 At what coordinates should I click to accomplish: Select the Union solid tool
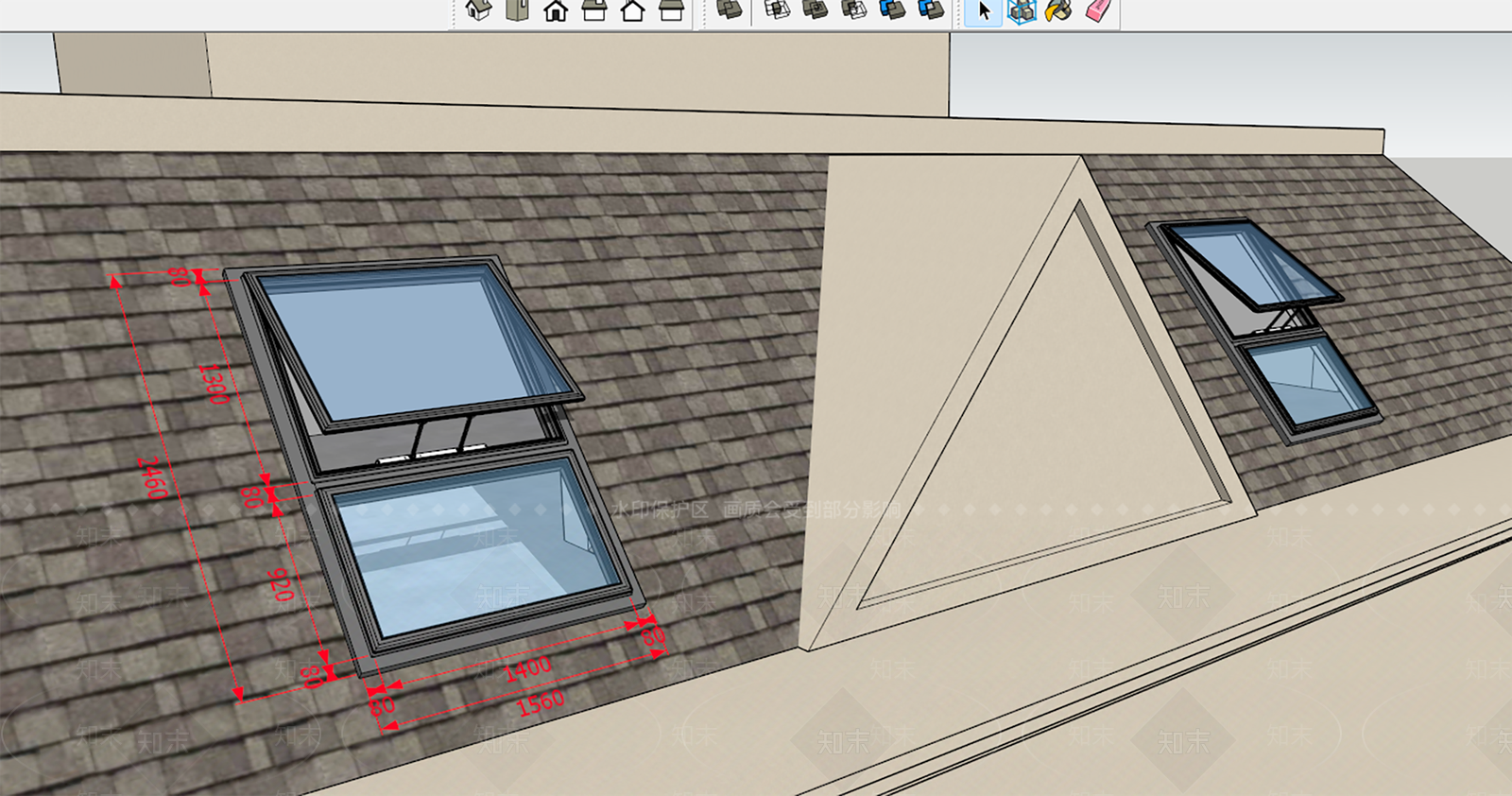click(x=815, y=10)
